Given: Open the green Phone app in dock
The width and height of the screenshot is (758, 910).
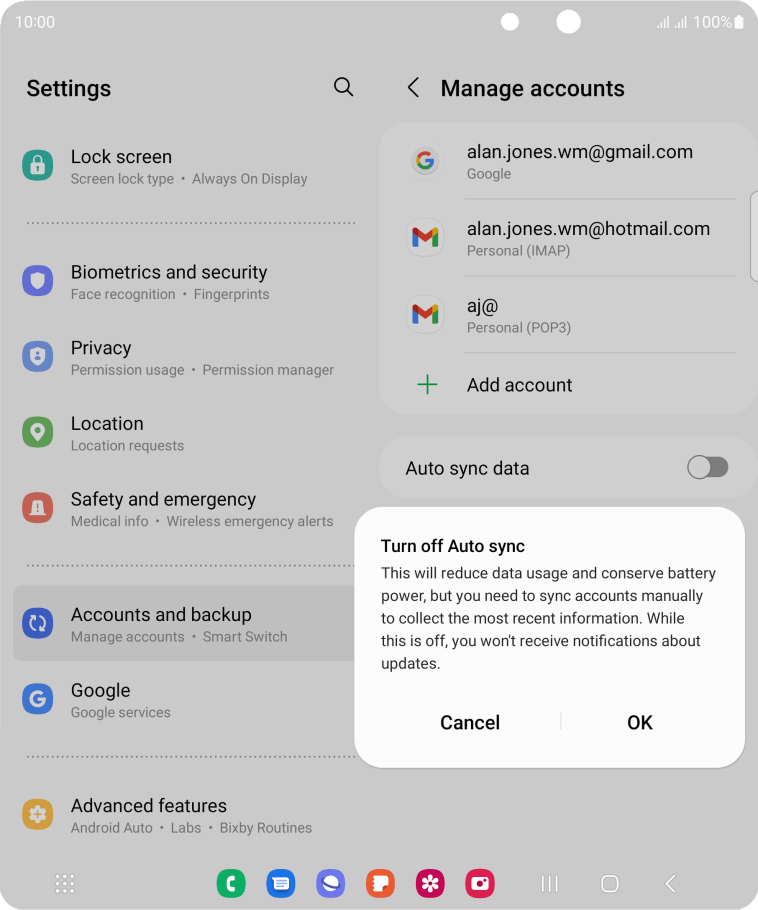Looking at the screenshot, I should 231,883.
